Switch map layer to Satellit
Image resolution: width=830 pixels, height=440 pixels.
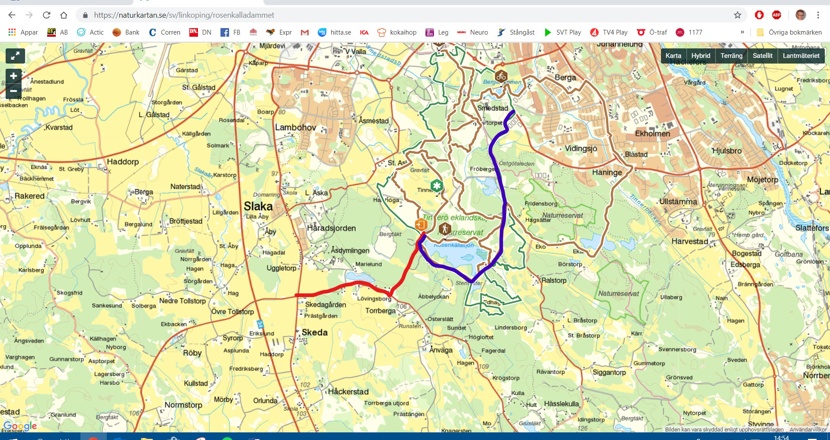click(x=762, y=56)
